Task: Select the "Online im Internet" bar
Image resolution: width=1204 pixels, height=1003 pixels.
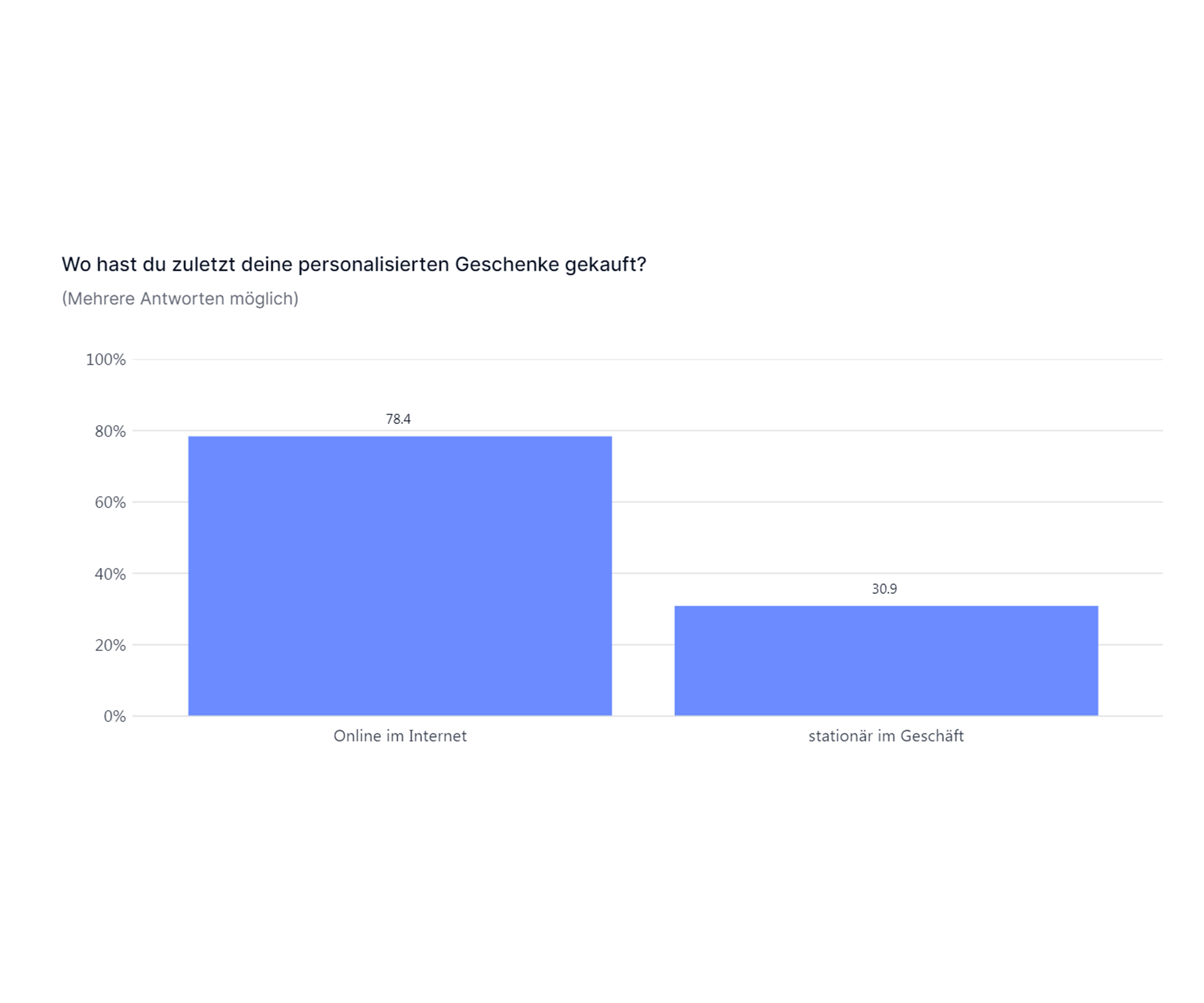Action: click(400, 575)
